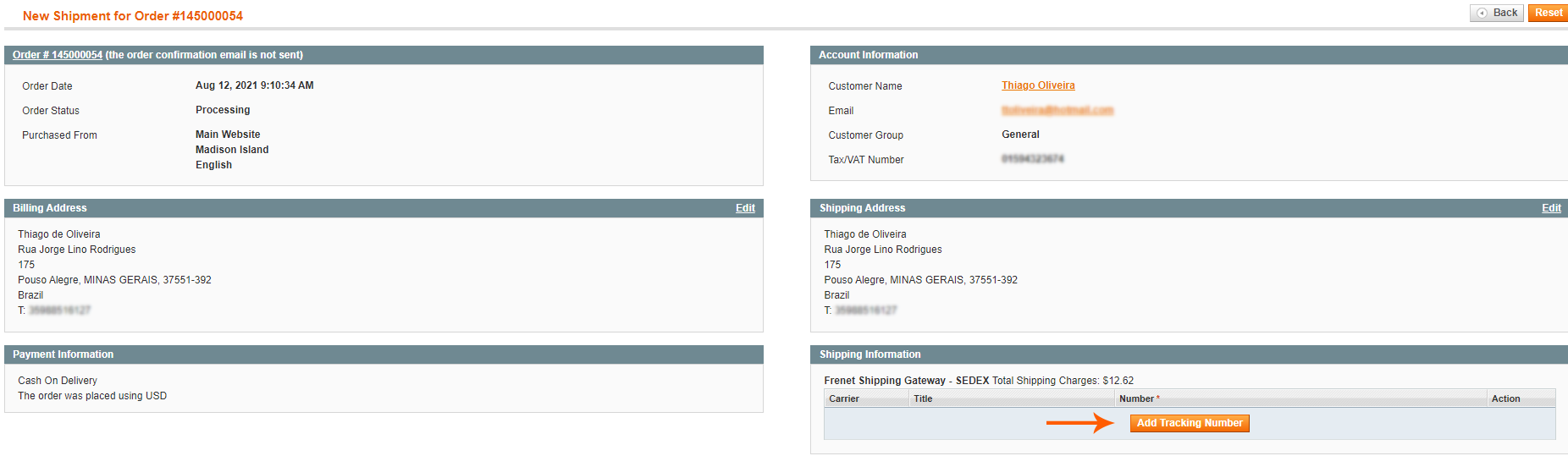
Task: Select the Title column header
Action: 1012,398
